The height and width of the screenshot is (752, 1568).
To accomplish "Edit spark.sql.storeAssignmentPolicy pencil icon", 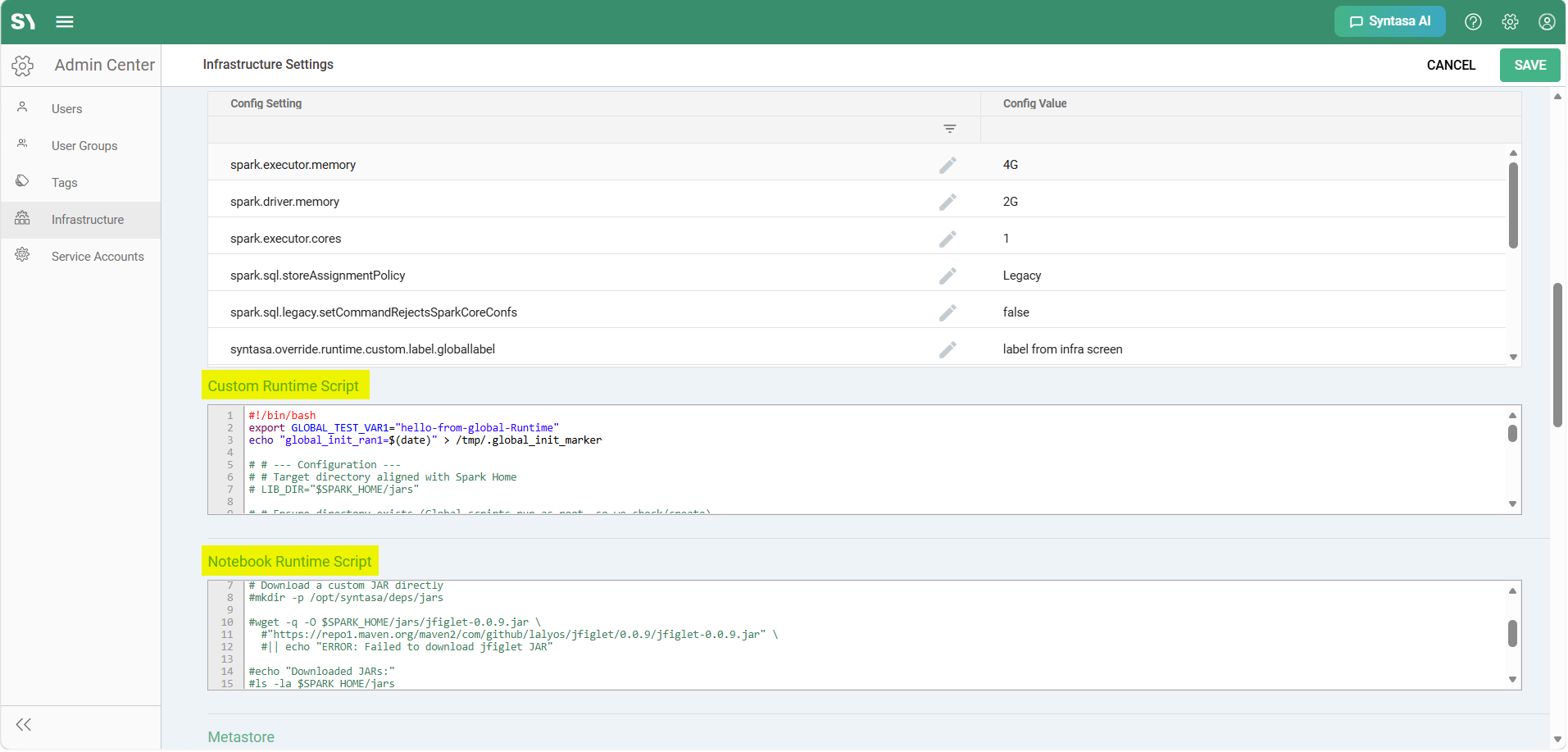I will pos(948,276).
